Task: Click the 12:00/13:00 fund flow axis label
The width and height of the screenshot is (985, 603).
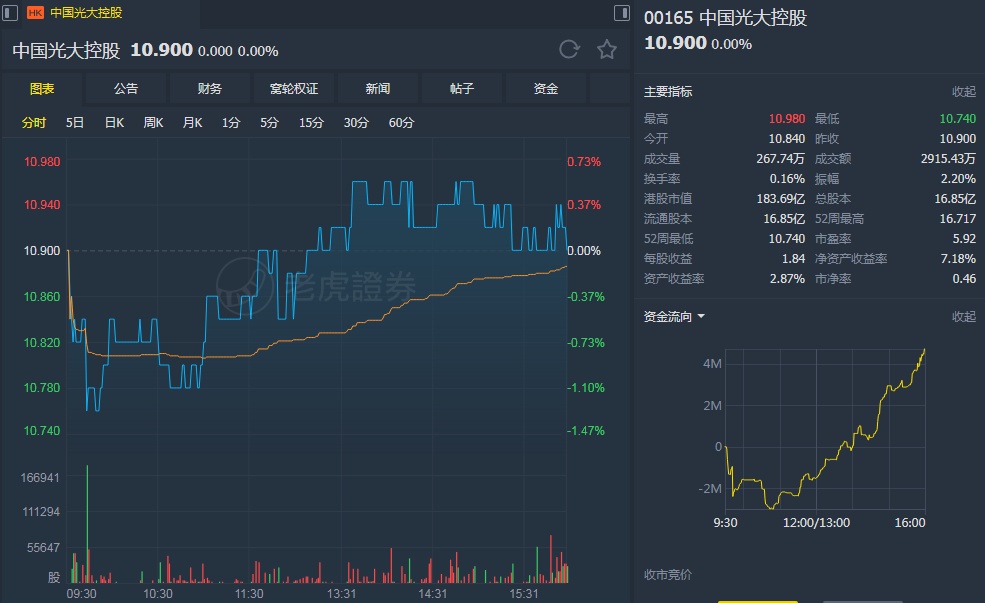Action: pos(816,523)
